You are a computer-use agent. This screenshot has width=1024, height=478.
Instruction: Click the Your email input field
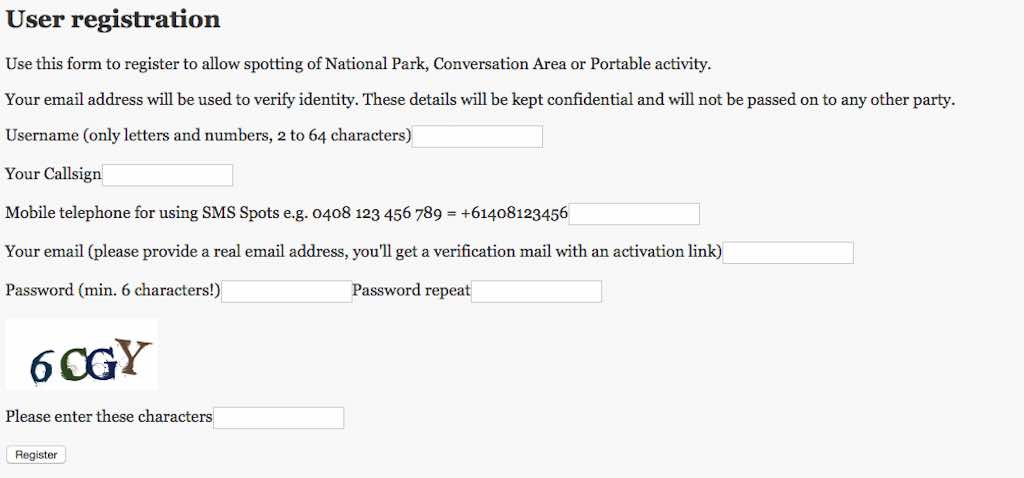(788, 253)
